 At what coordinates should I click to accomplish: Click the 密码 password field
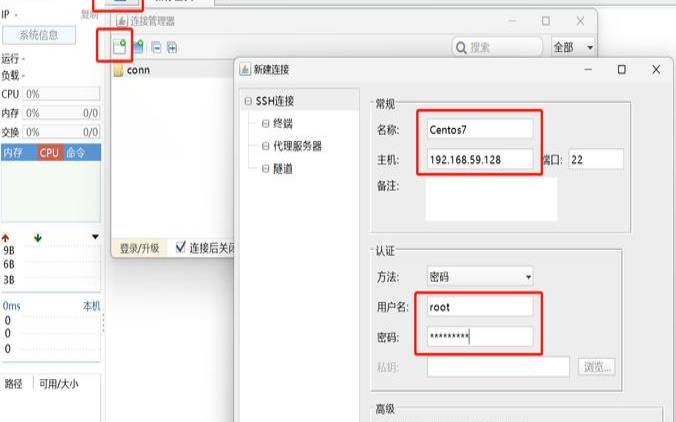point(480,337)
